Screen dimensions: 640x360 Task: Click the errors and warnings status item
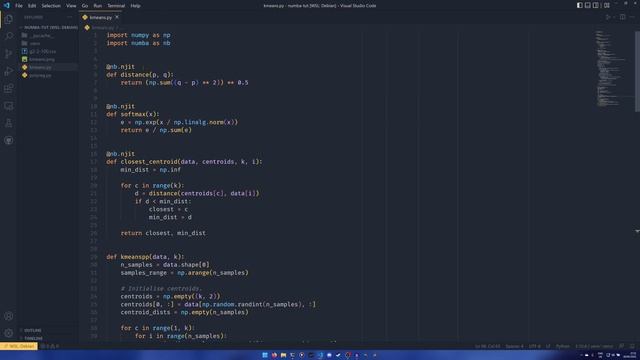(x=50, y=346)
